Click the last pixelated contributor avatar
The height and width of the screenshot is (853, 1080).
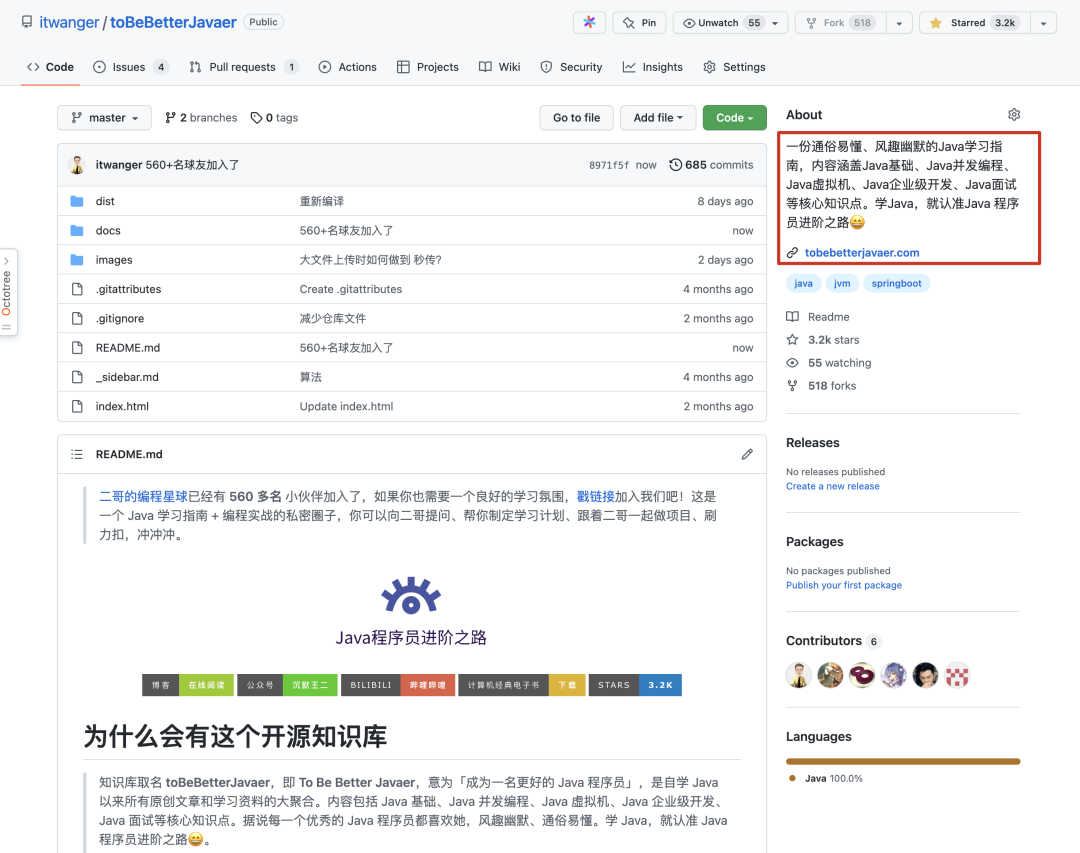(957, 675)
